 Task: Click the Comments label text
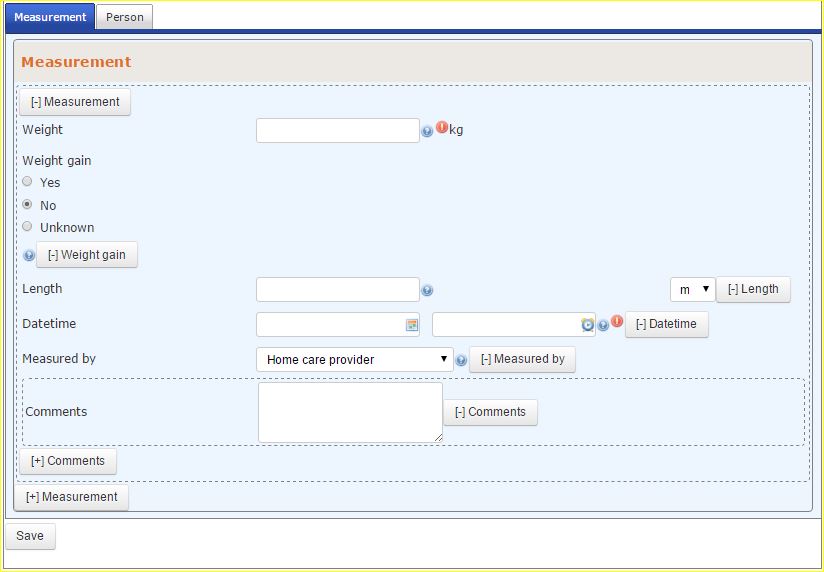coord(56,412)
